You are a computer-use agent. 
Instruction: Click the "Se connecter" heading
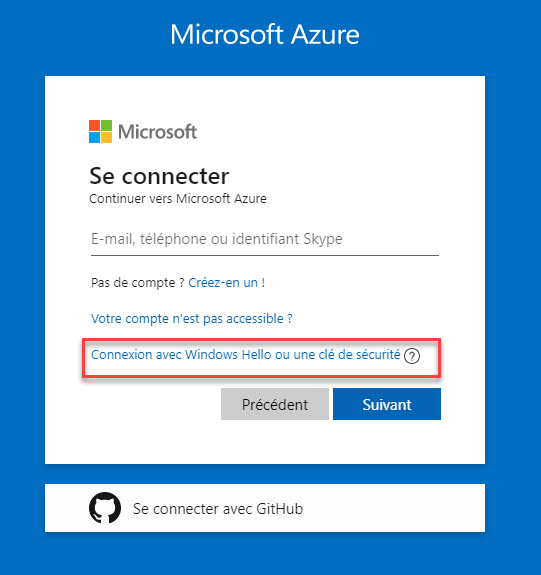coord(159,176)
